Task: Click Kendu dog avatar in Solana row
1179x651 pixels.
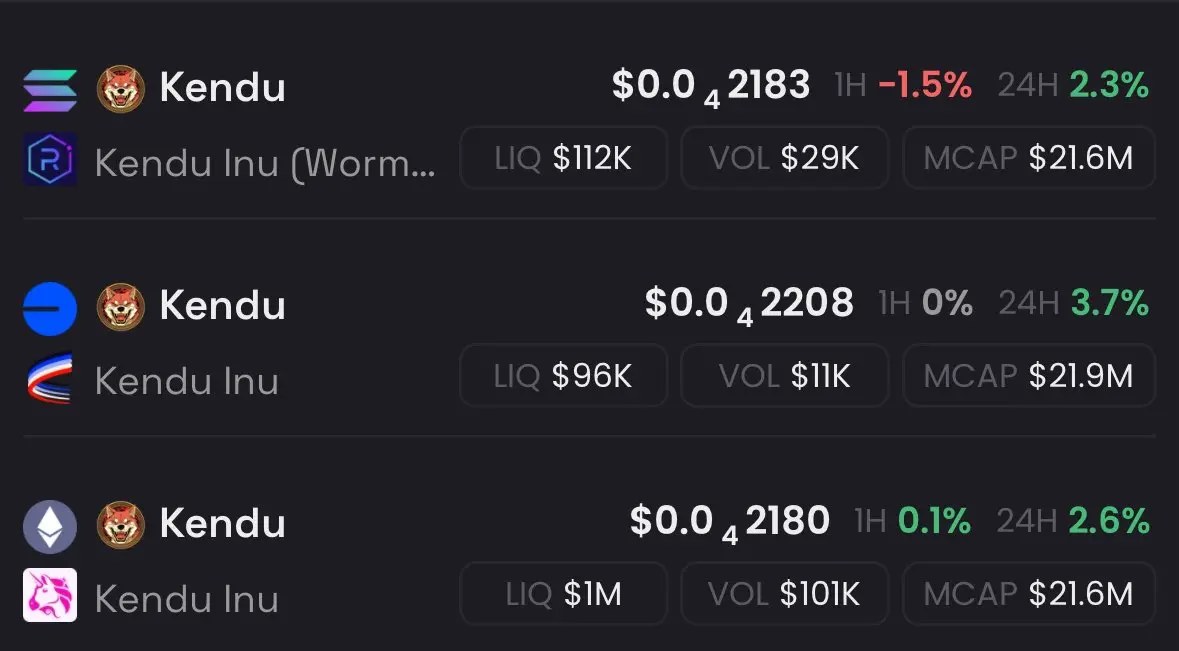Action: (x=121, y=89)
